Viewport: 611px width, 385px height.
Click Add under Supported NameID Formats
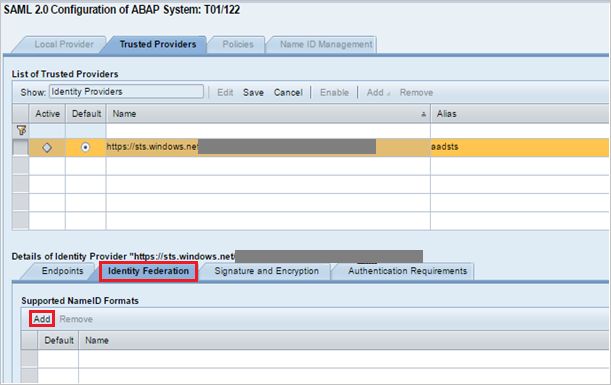tap(42, 319)
